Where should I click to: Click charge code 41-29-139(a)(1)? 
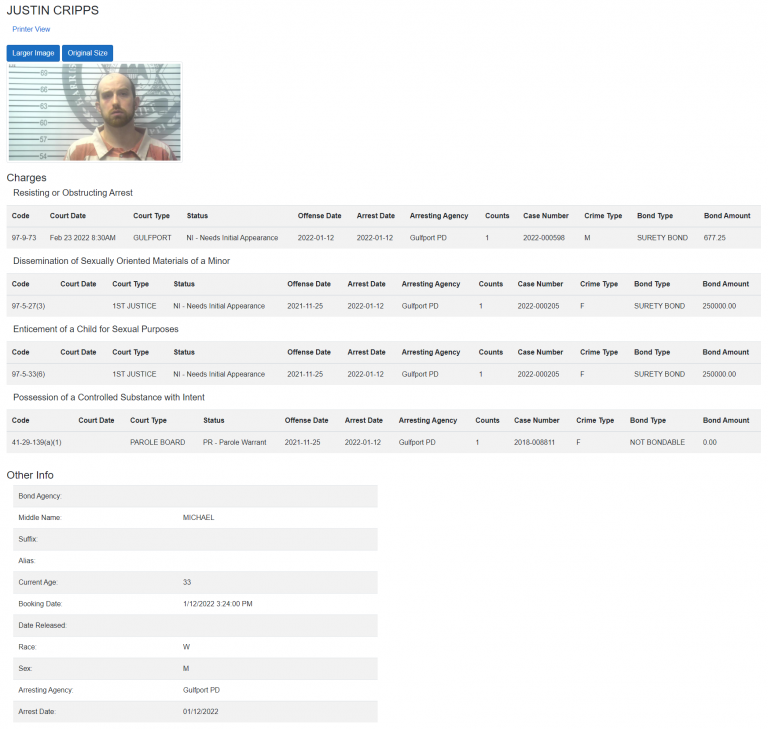pos(37,442)
